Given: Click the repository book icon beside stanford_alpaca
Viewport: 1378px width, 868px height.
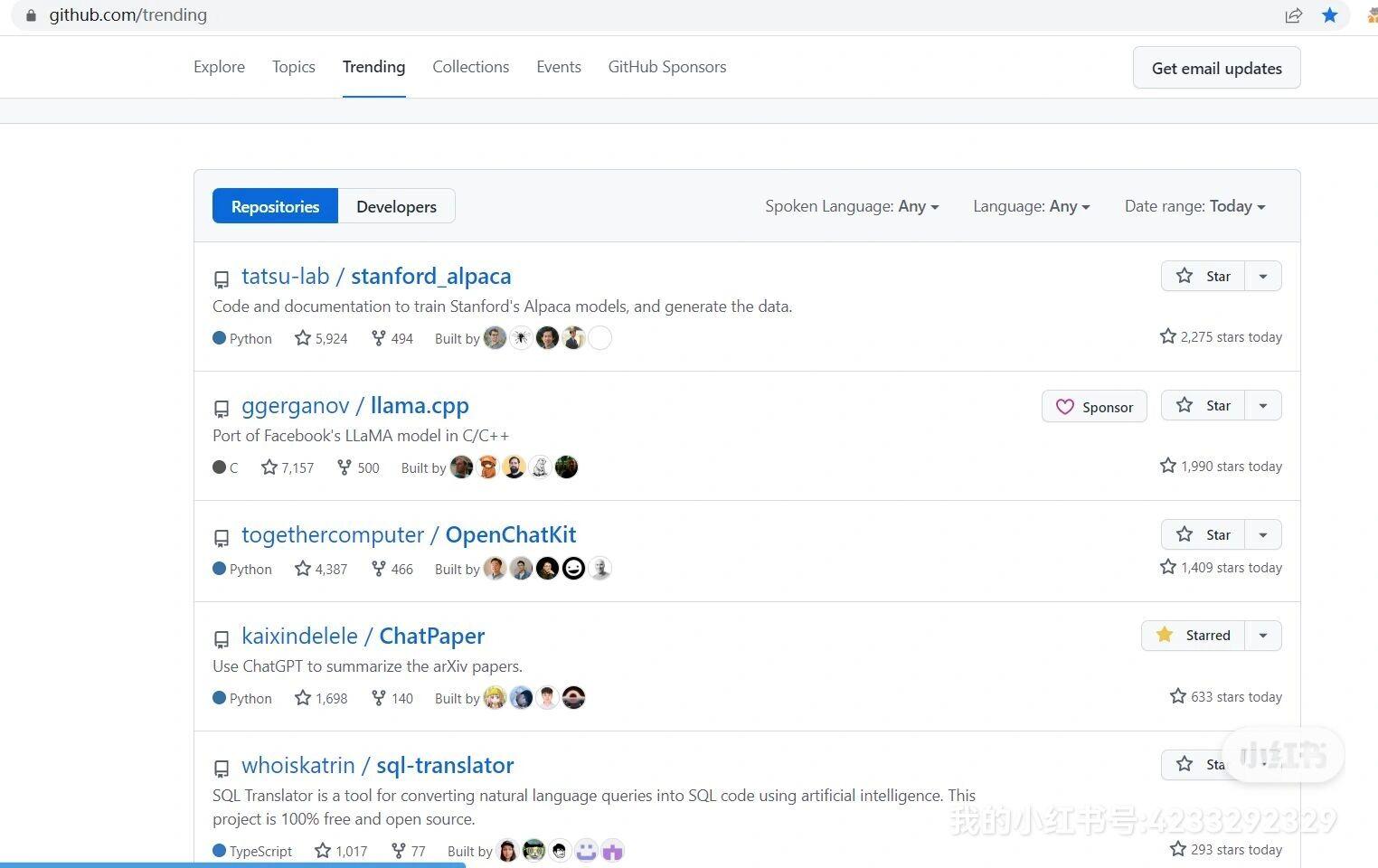Looking at the screenshot, I should pyautogui.click(x=222, y=278).
